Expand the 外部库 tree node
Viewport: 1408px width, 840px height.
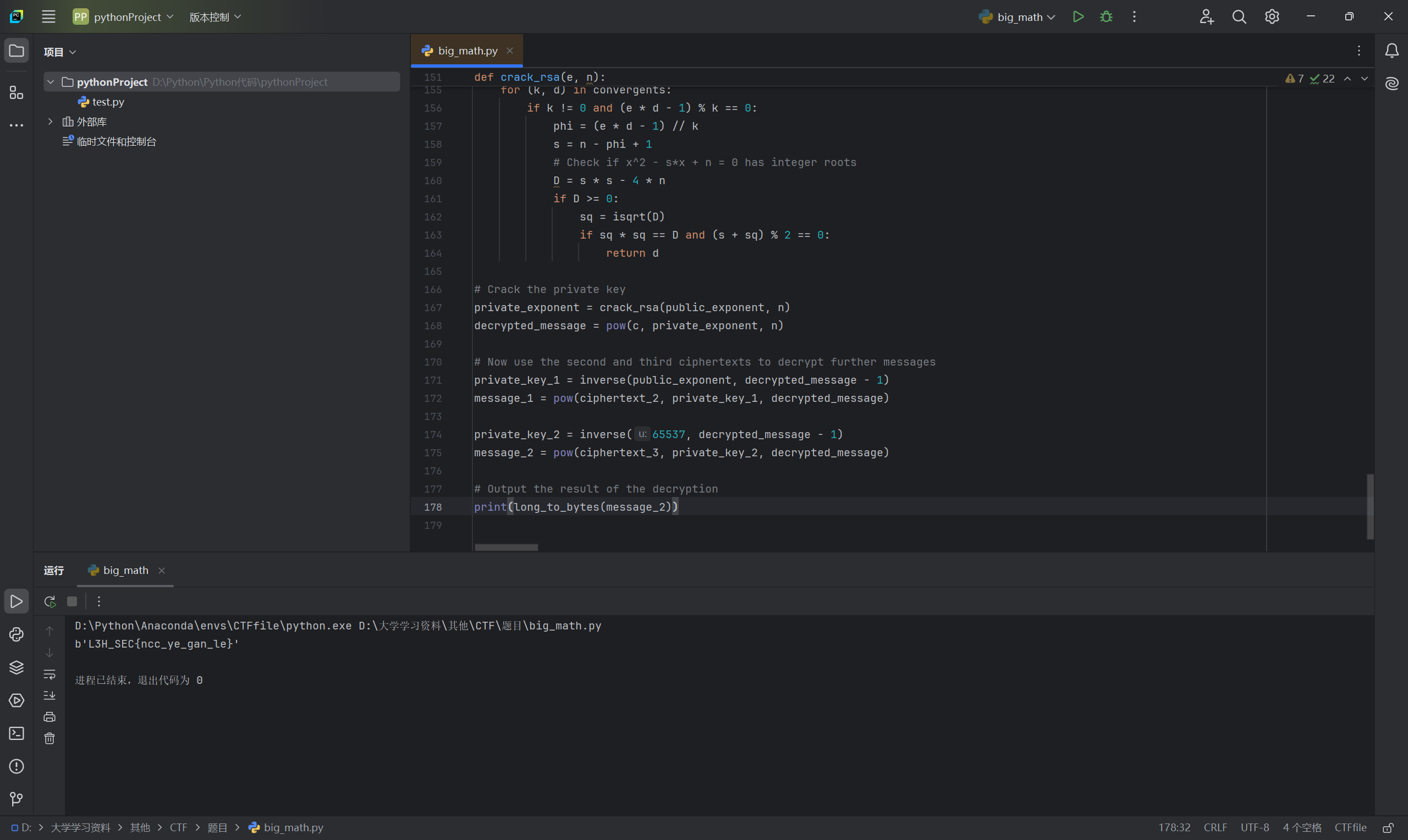click(51, 121)
